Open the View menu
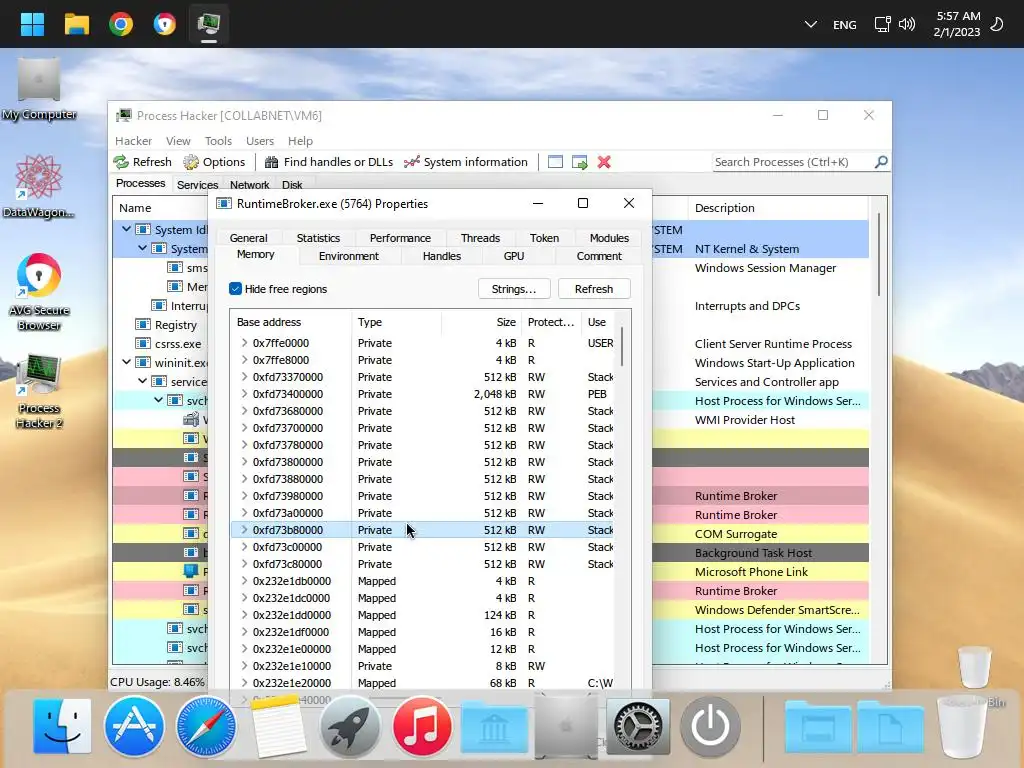The height and width of the screenshot is (768, 1024). 178,141
